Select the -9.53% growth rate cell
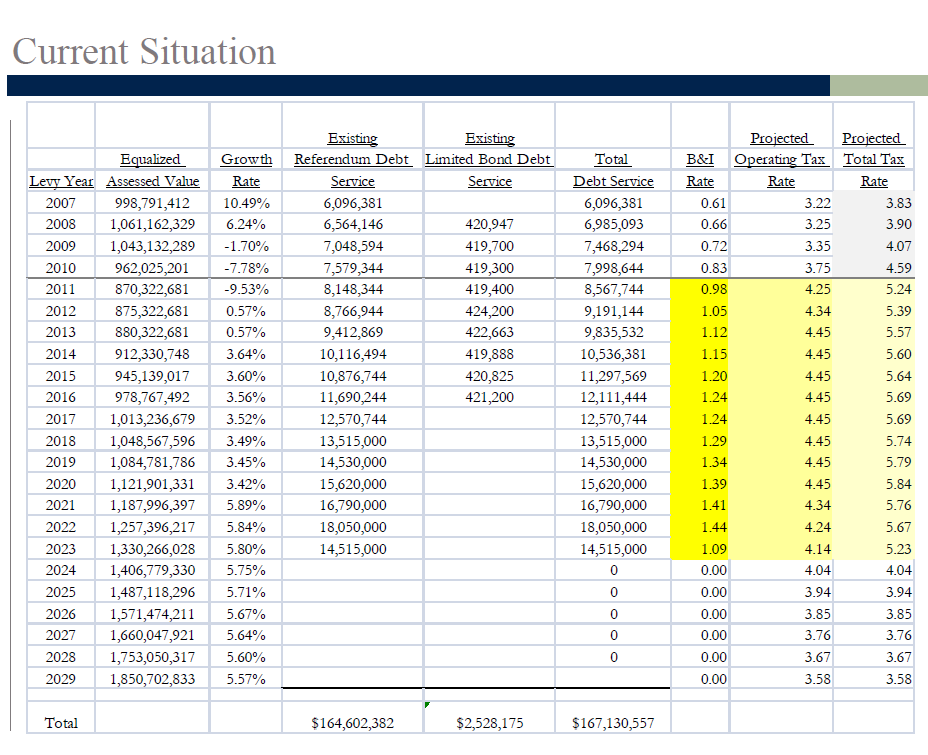The width and height of the screenshot is (928, 755). 246,289
